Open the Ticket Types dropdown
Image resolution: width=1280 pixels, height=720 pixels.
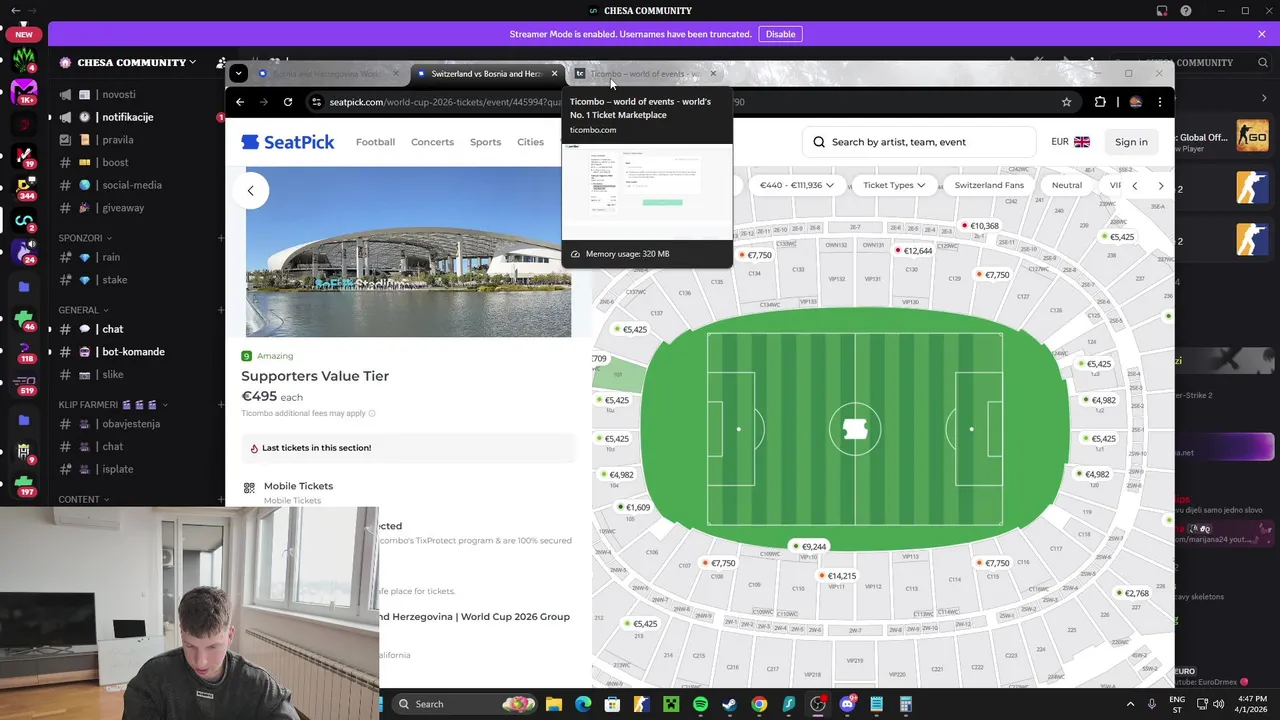(x=894, y=185)
